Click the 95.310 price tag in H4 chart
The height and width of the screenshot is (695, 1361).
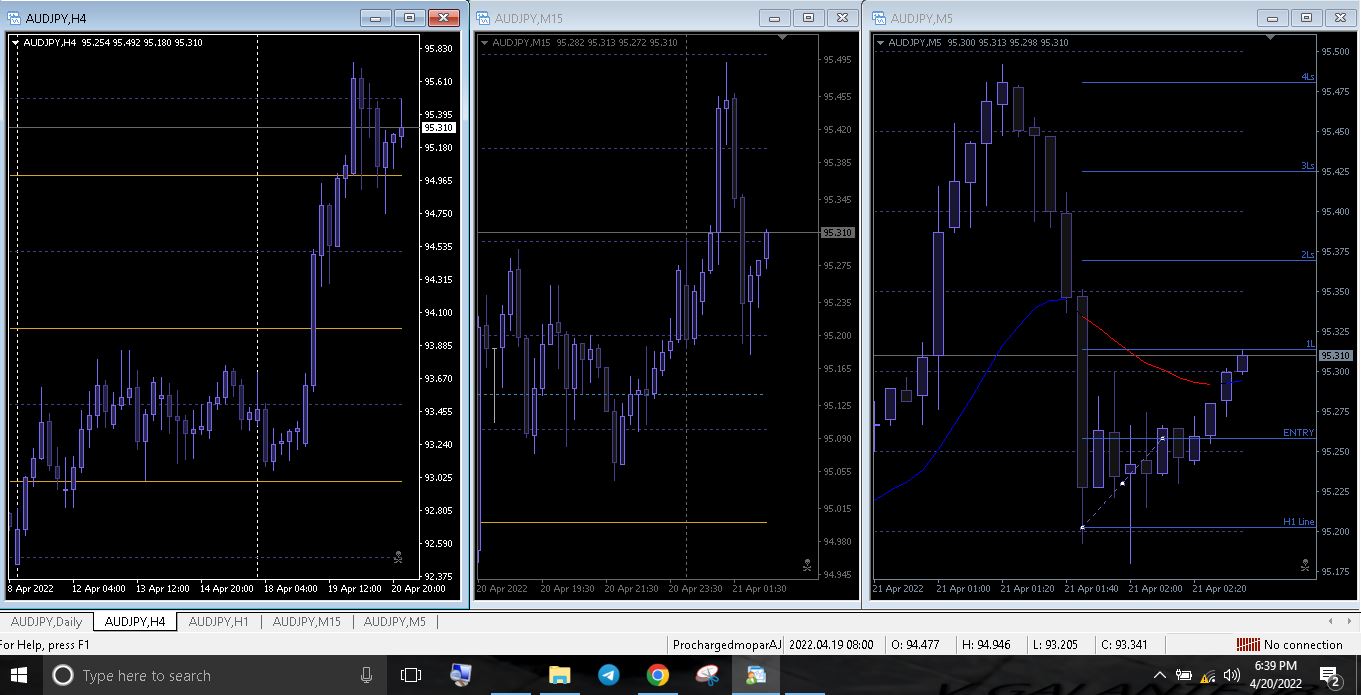[438, 128]
